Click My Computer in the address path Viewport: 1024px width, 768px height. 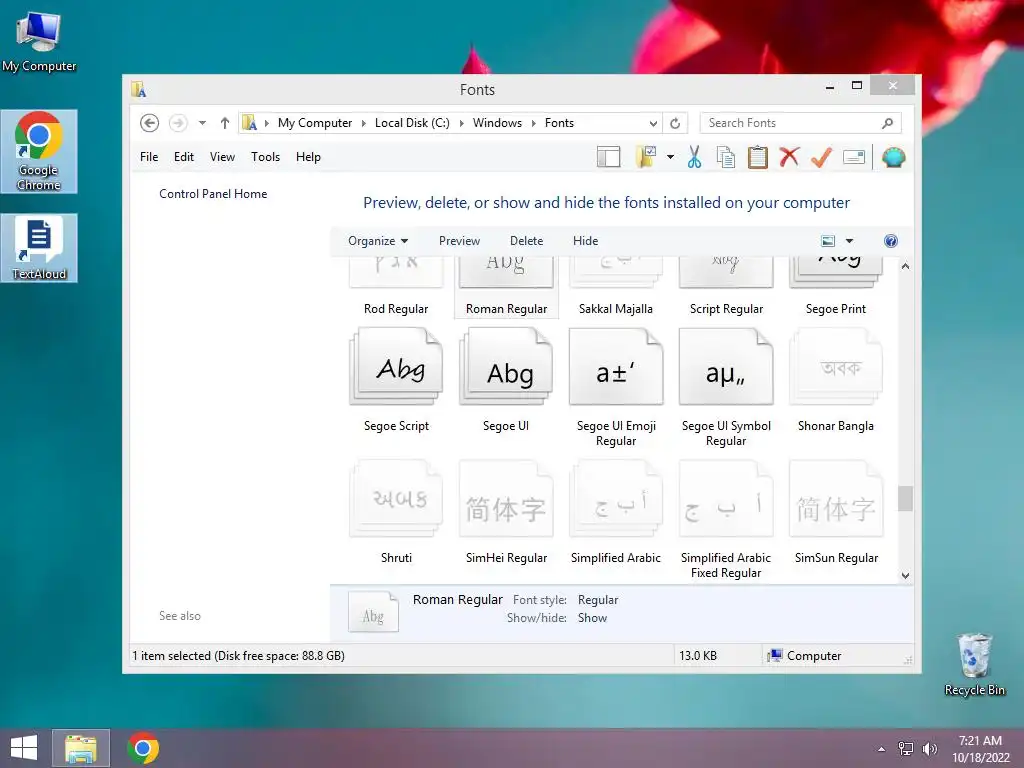[315, 123]
